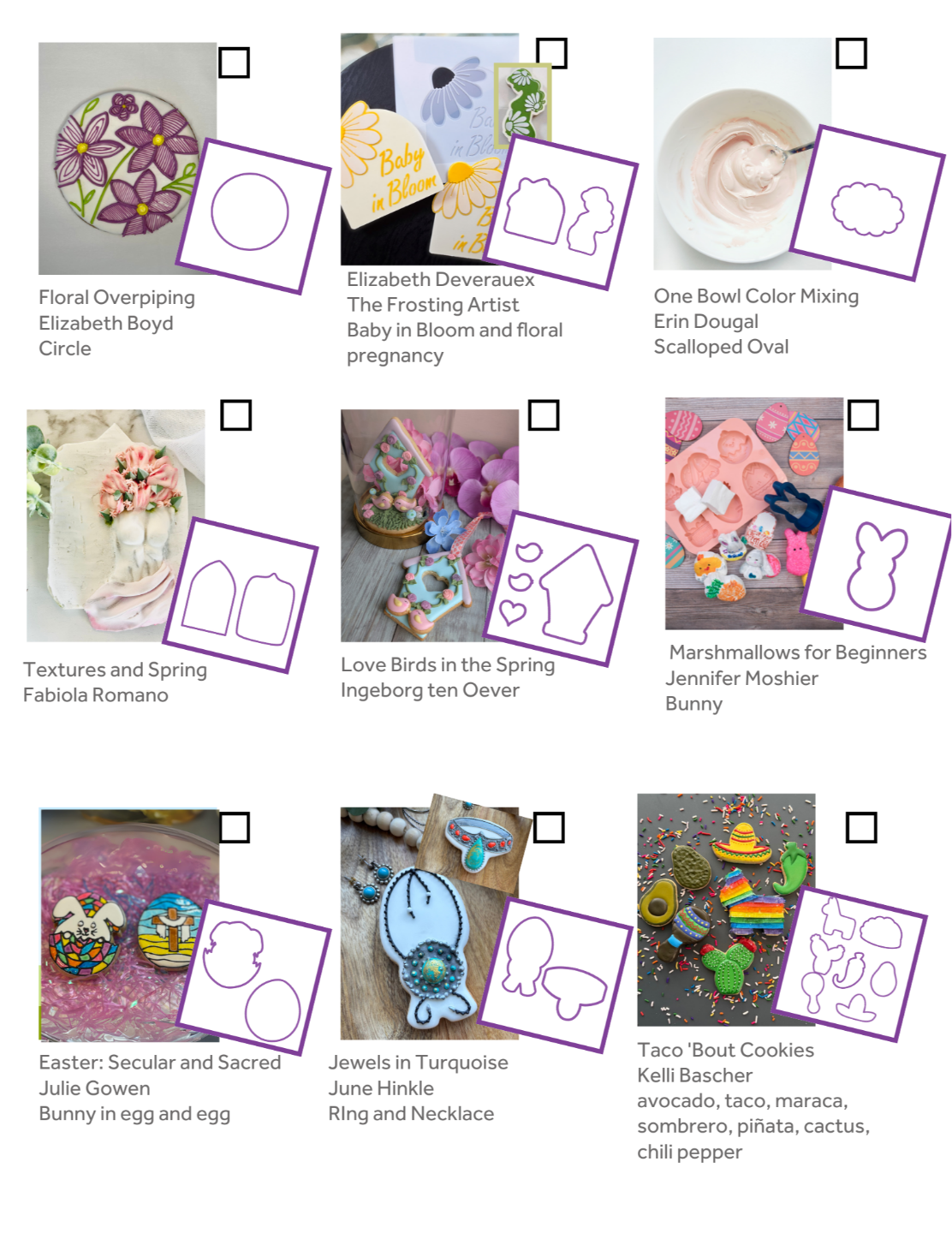Tick the checkbox for Baby in Bloom class
Image resolution: width=952 pixels, height=1233 pixels.
[x=551, y=53]
